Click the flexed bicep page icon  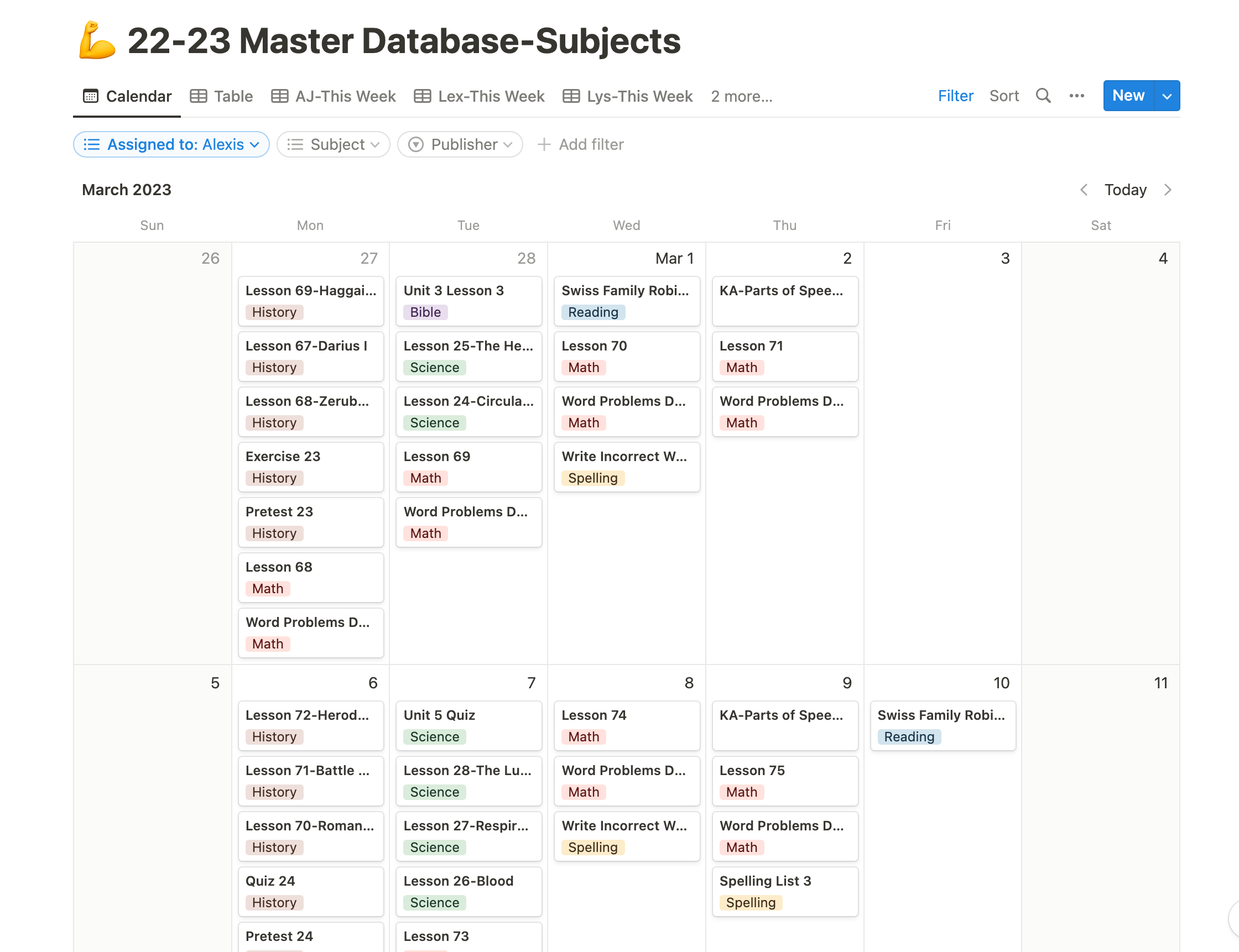(96, 41)
